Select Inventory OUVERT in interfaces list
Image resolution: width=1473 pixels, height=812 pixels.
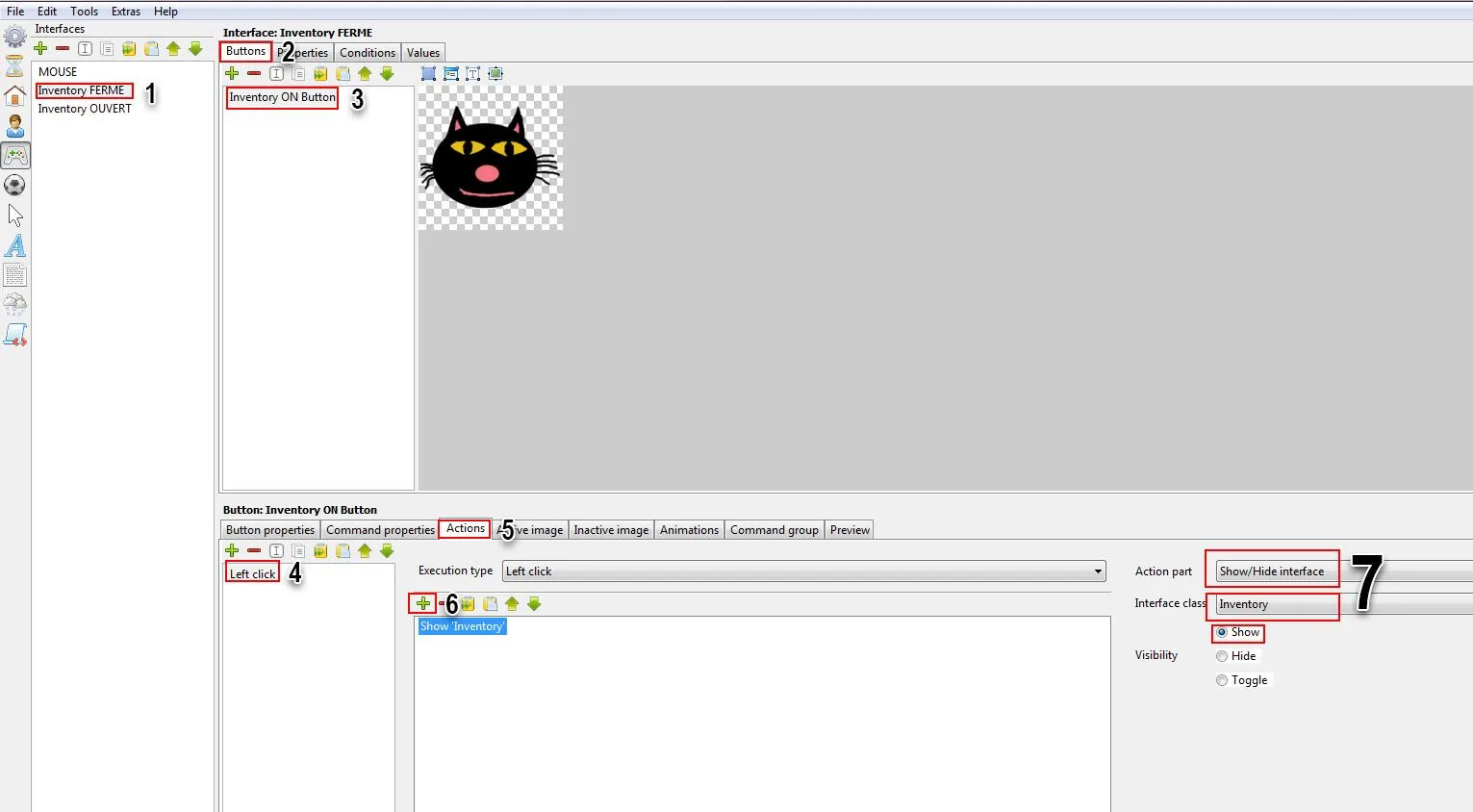pyautogui.click(x=85, y=109)
